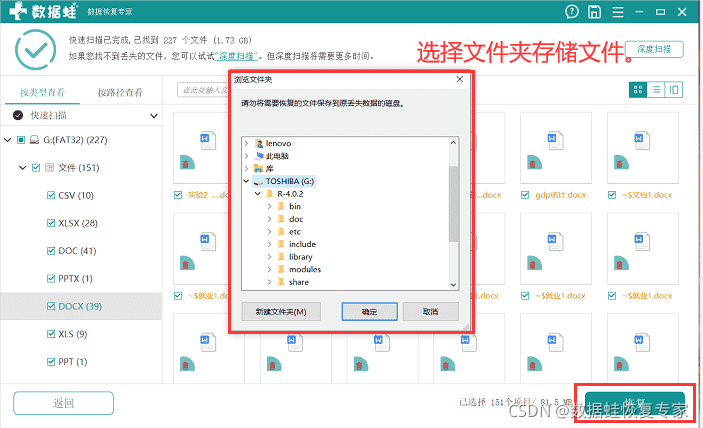Select the include folder name in dialog
The width and height of the screenshot is (703, 428).
click(x=302, y=244)
